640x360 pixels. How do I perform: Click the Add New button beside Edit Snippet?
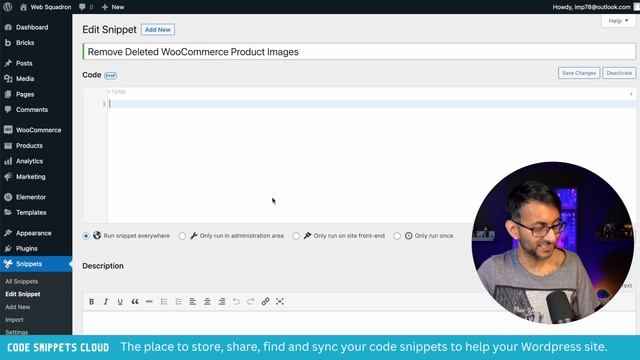coord(158,30)
